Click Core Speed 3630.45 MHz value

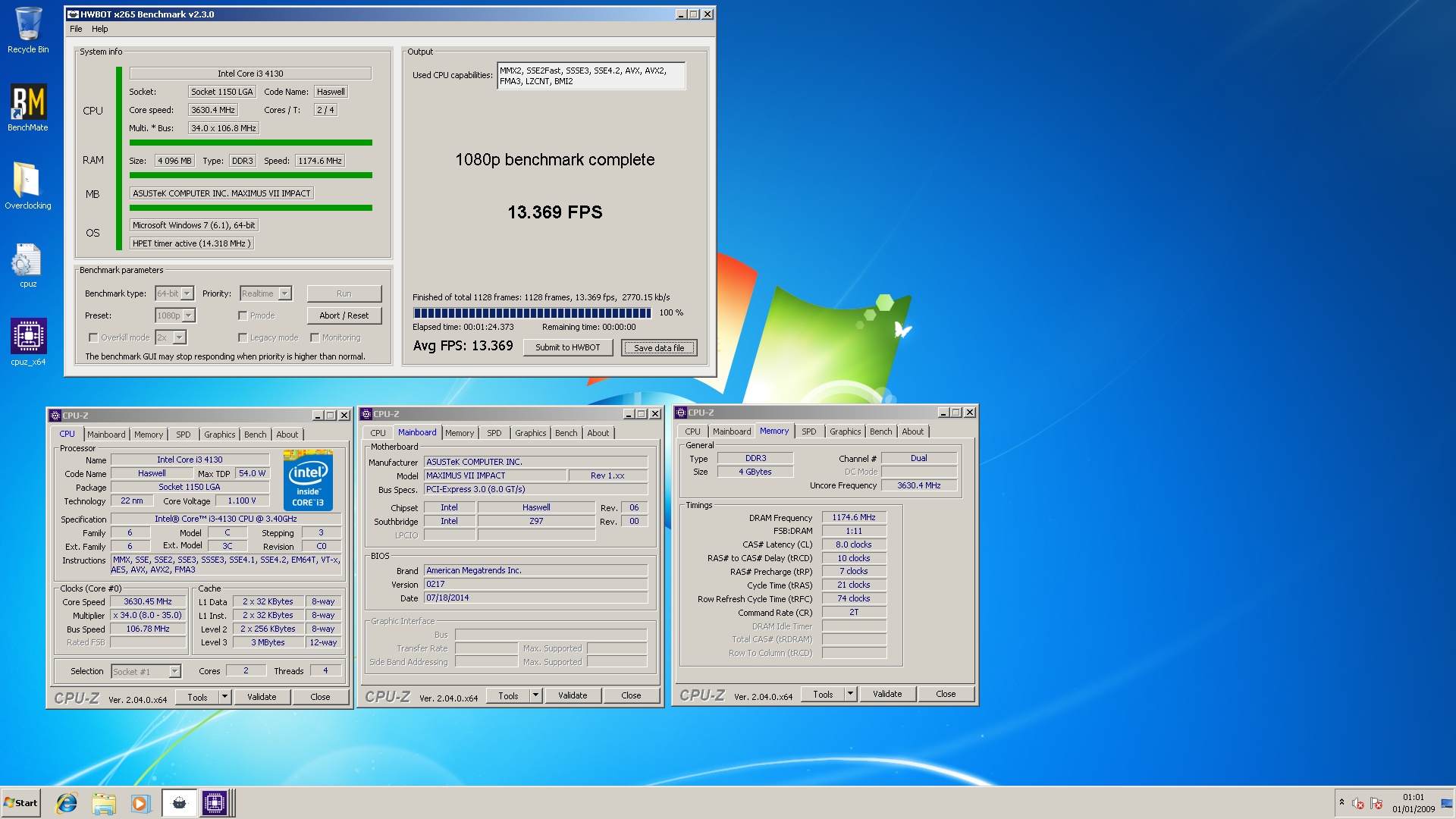(148, 601)
